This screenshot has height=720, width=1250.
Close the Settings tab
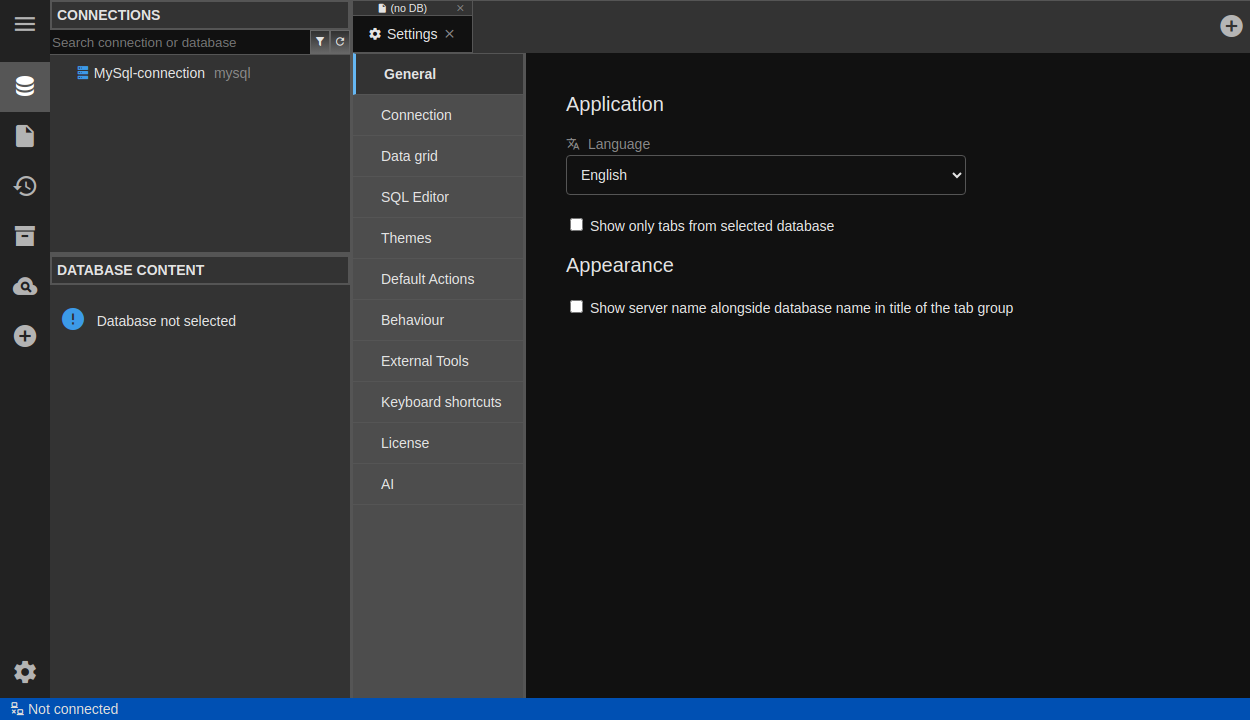(x=450, y=34)
